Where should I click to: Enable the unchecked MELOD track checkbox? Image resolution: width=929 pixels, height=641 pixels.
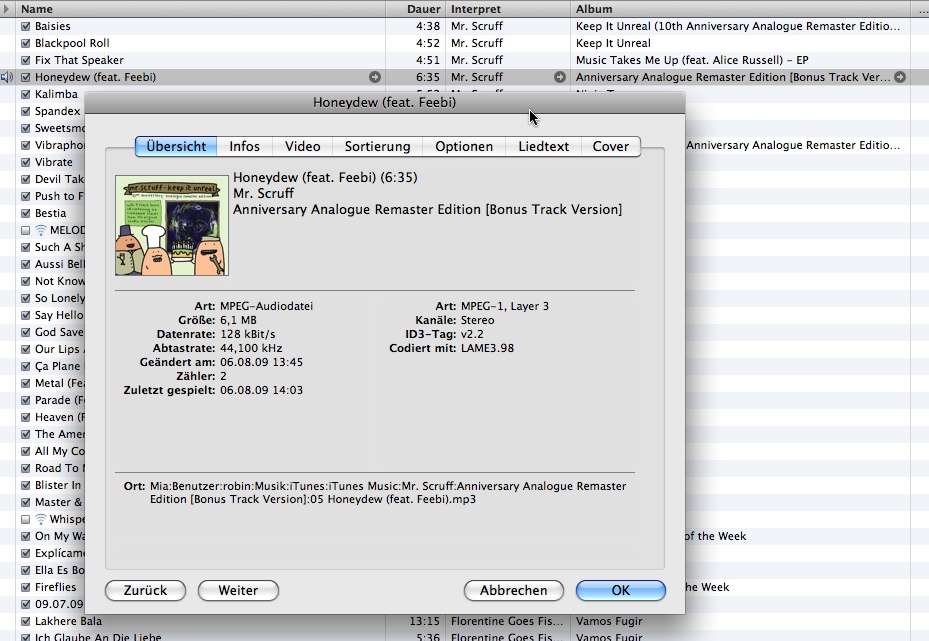(25, 230)
